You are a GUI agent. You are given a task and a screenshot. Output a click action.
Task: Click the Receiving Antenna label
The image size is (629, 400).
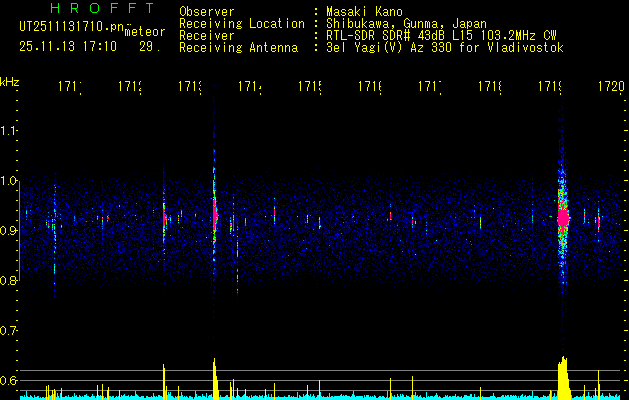click(x=239, y=48)
